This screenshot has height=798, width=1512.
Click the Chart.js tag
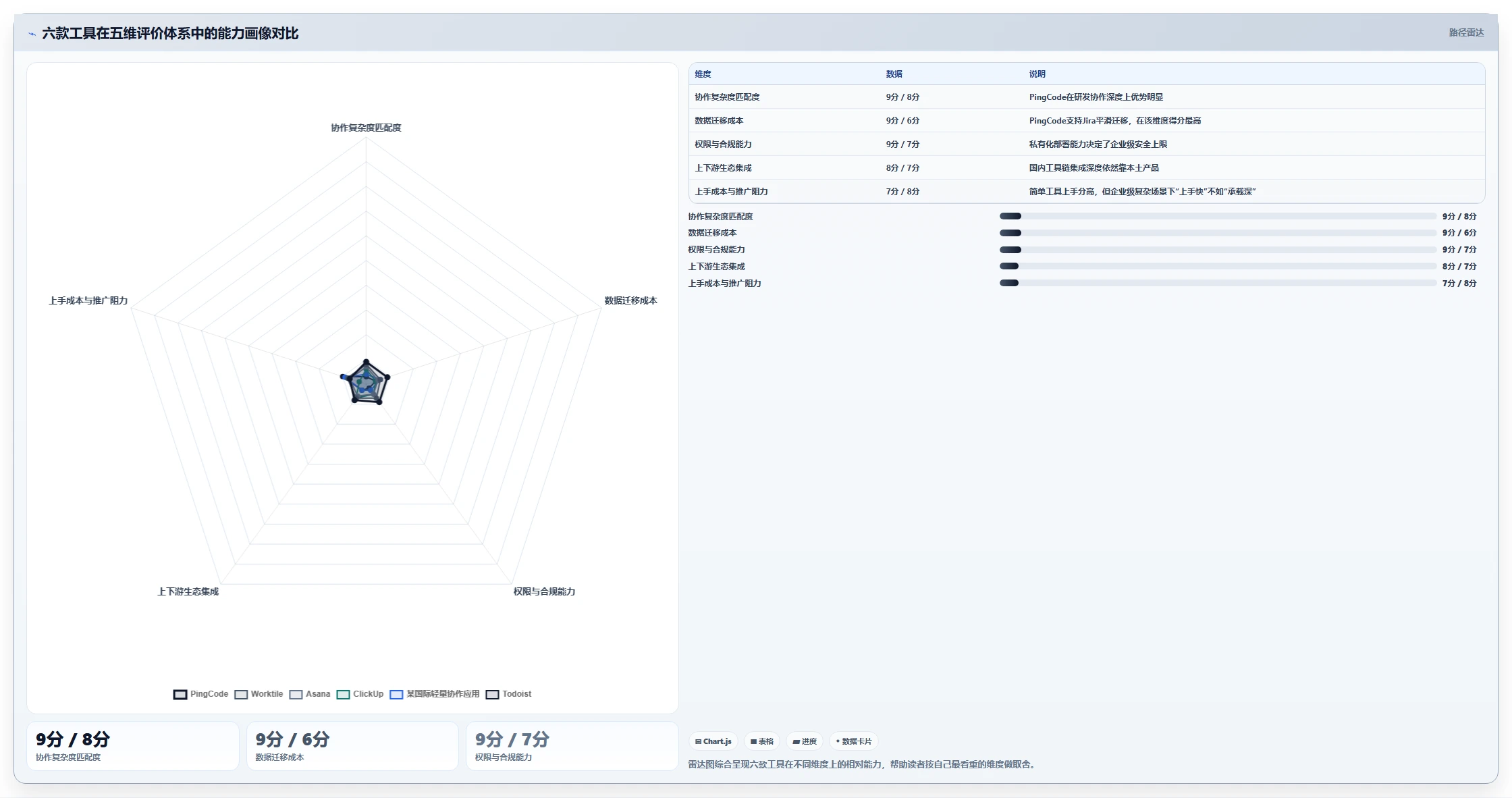click(713, 741)
